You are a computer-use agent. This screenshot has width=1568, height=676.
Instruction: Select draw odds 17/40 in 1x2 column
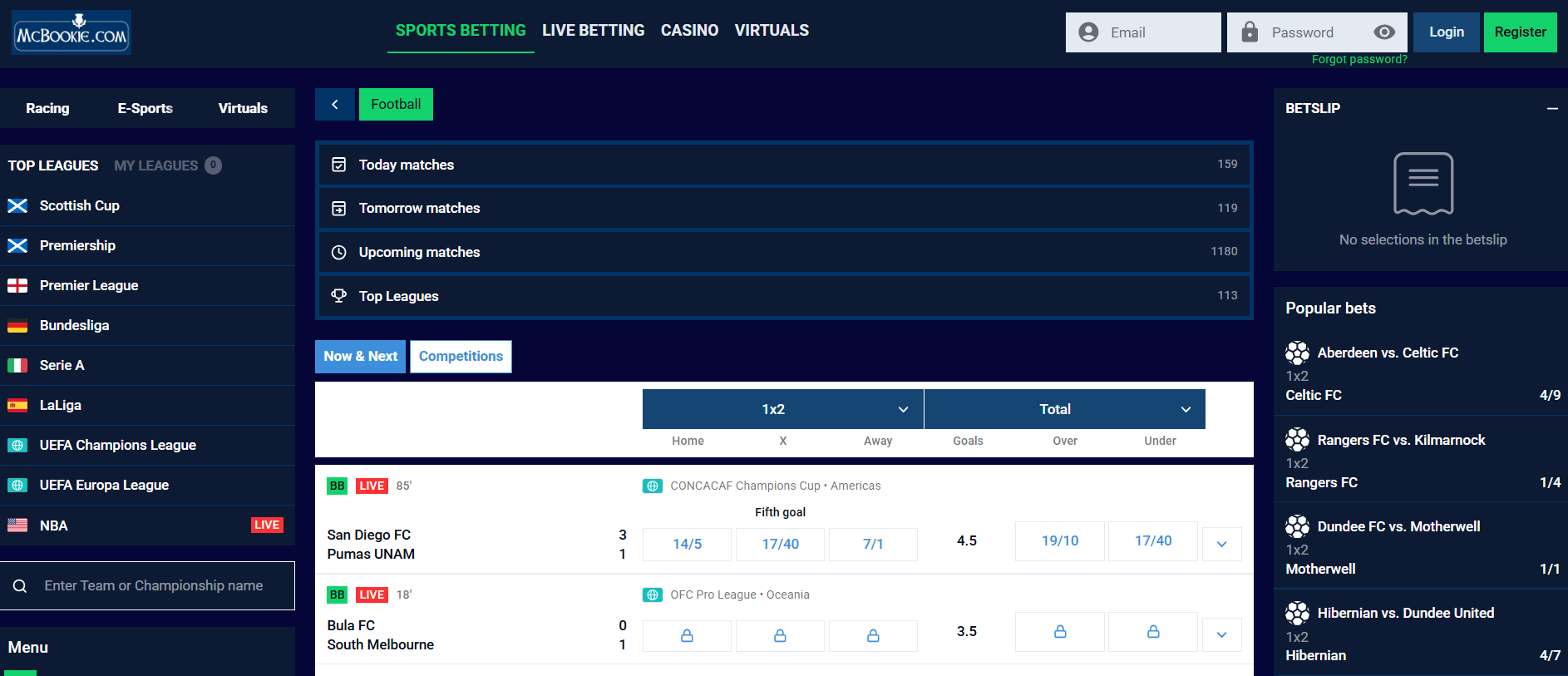781,545
